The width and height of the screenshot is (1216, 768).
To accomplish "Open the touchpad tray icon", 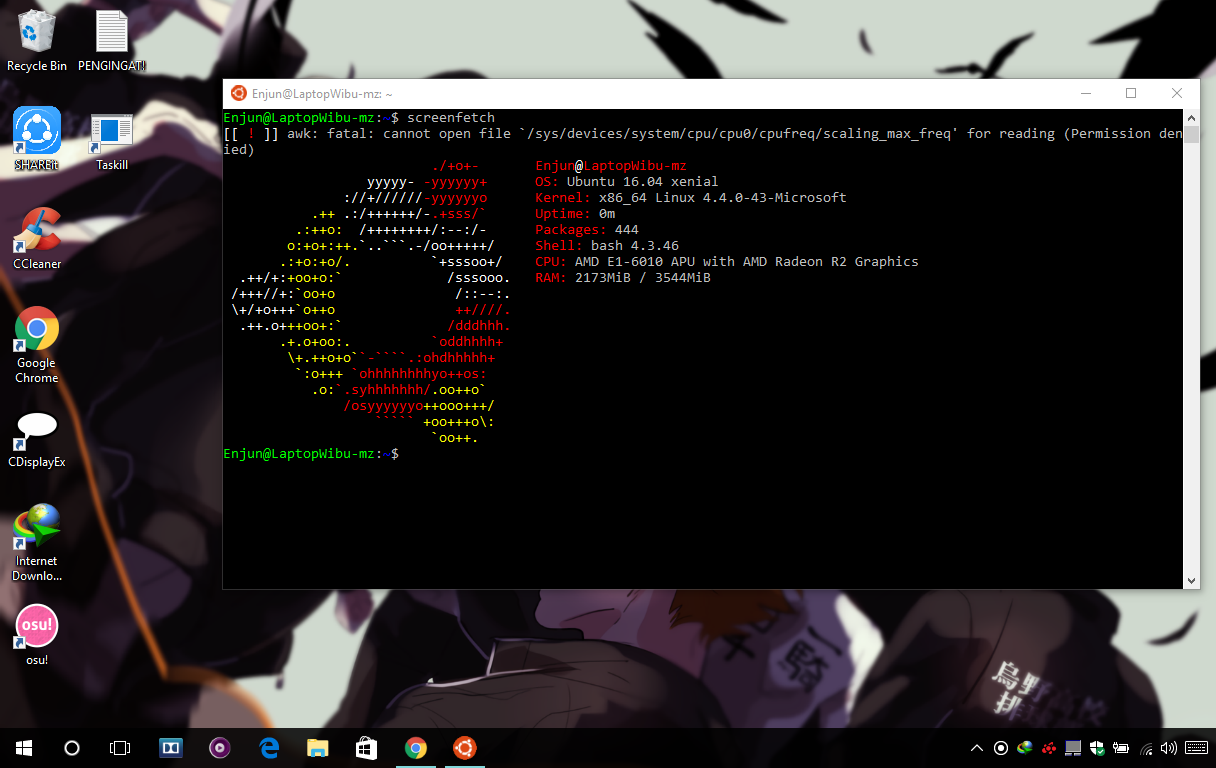I will point(1073,748).
